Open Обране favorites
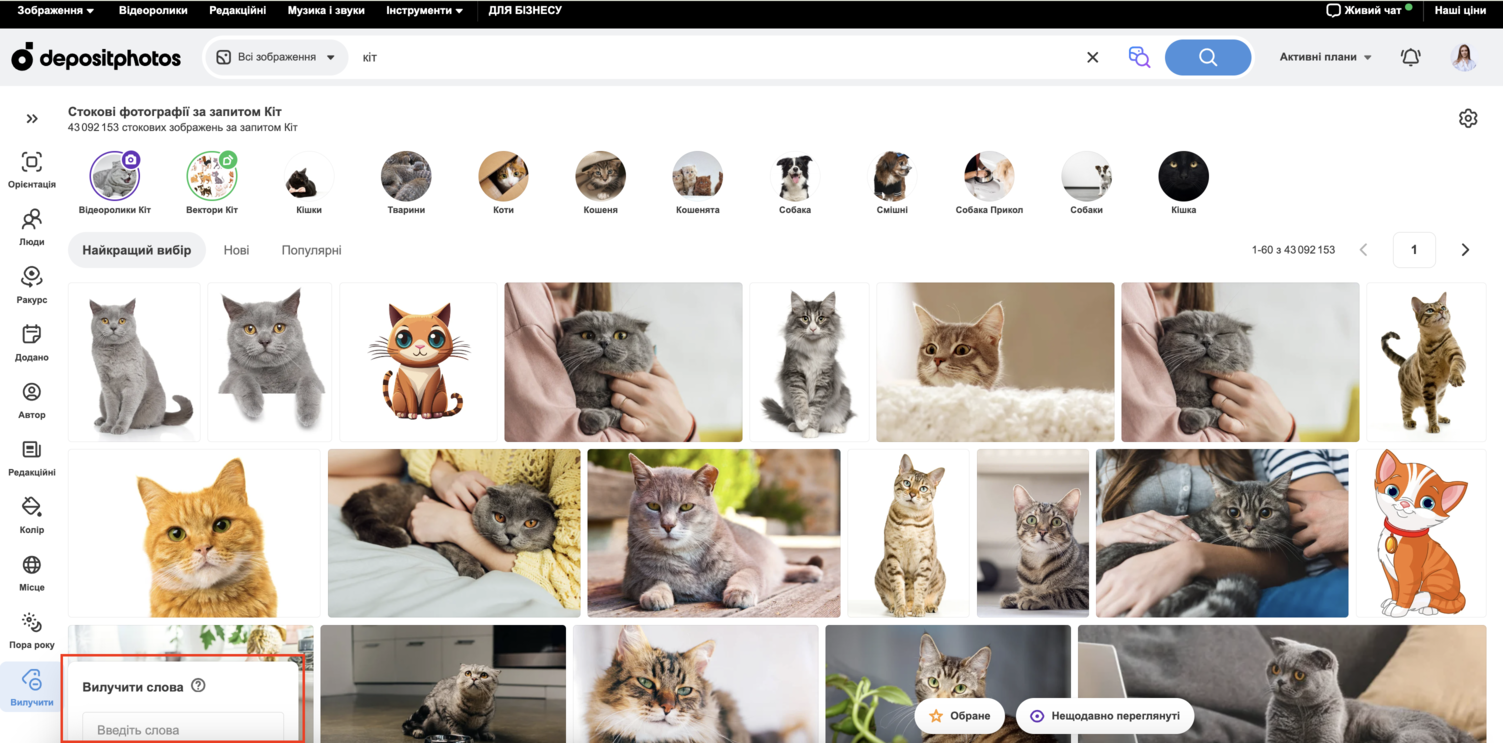Image resolution: width=1503 pixels, height=743 pixels. point(960,716)
